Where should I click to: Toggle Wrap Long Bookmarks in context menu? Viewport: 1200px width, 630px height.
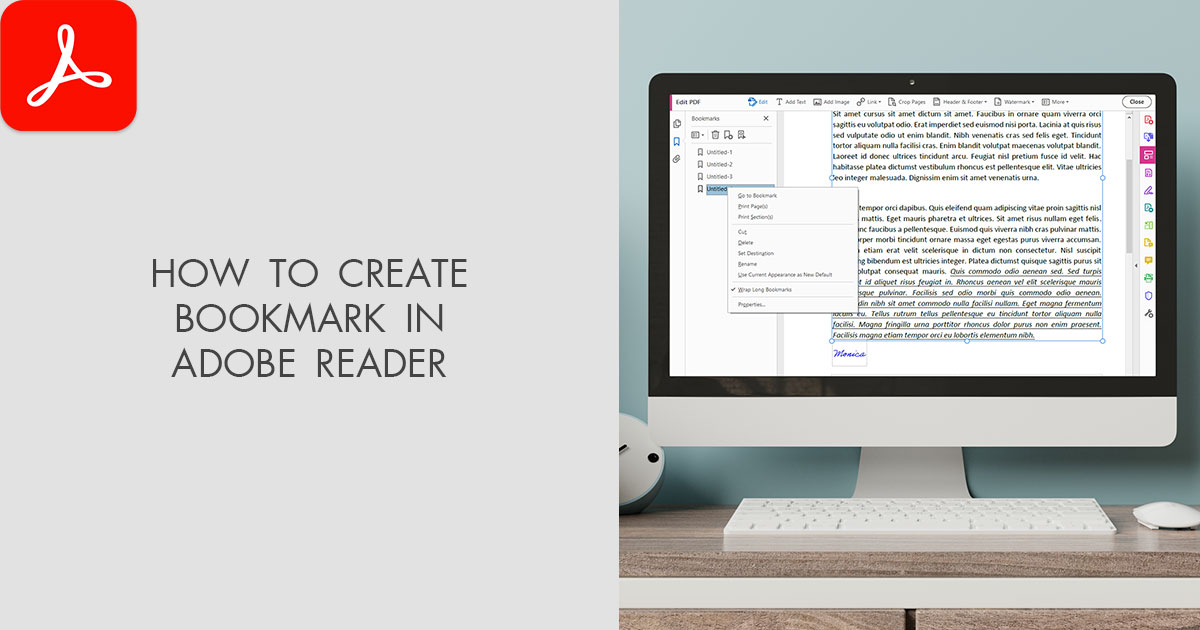[763, 289]
